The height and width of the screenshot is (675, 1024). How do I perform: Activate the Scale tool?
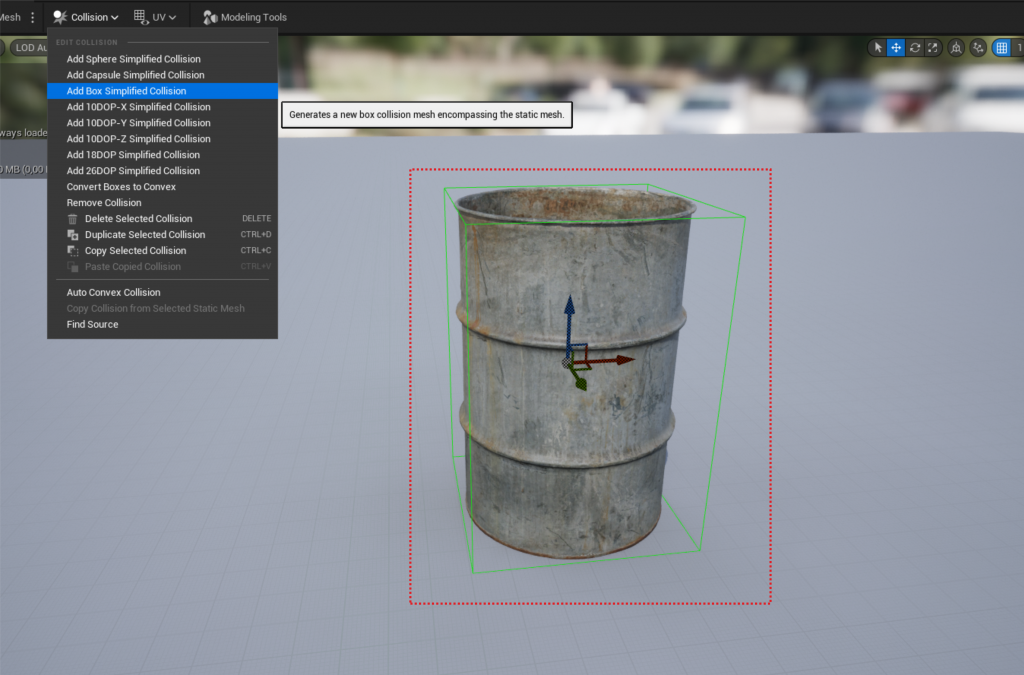point(933,48)
